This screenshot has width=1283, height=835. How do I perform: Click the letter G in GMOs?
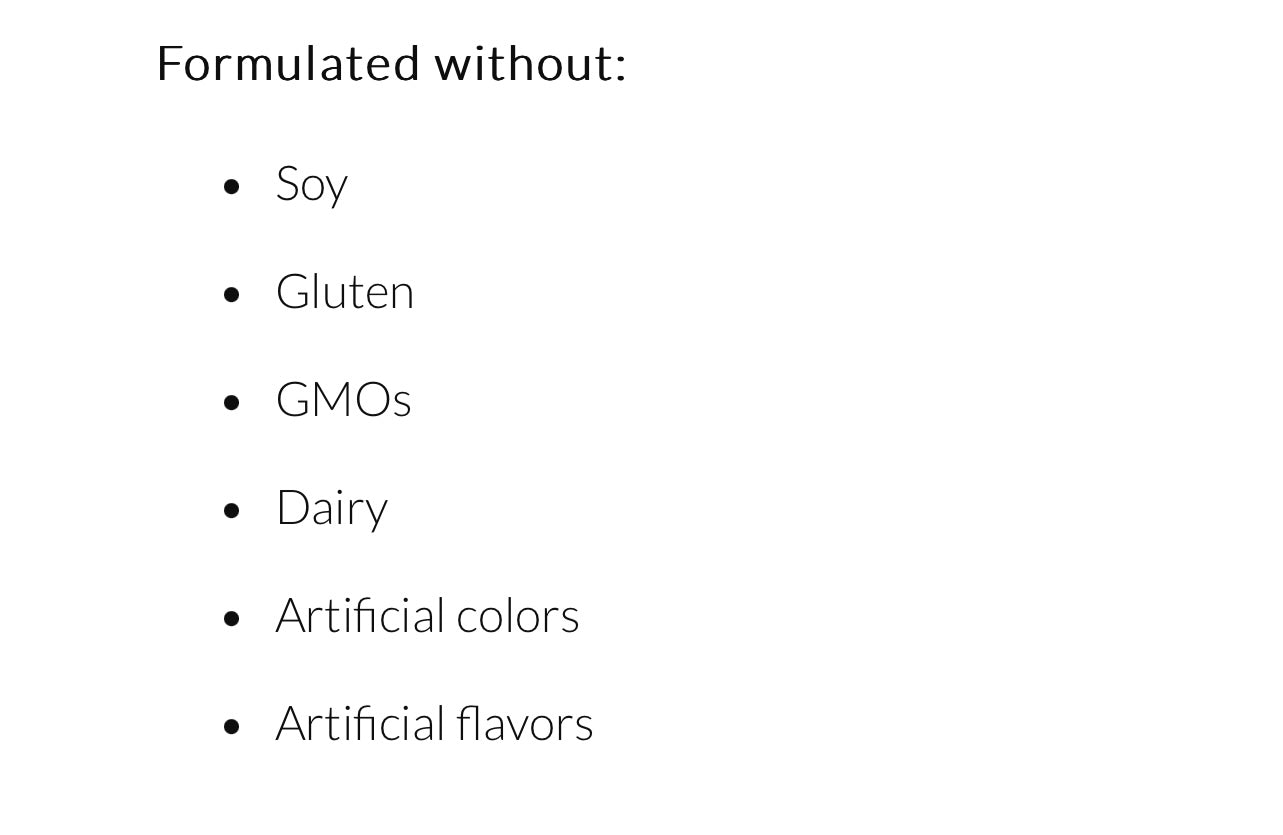(x=293, y=399)
